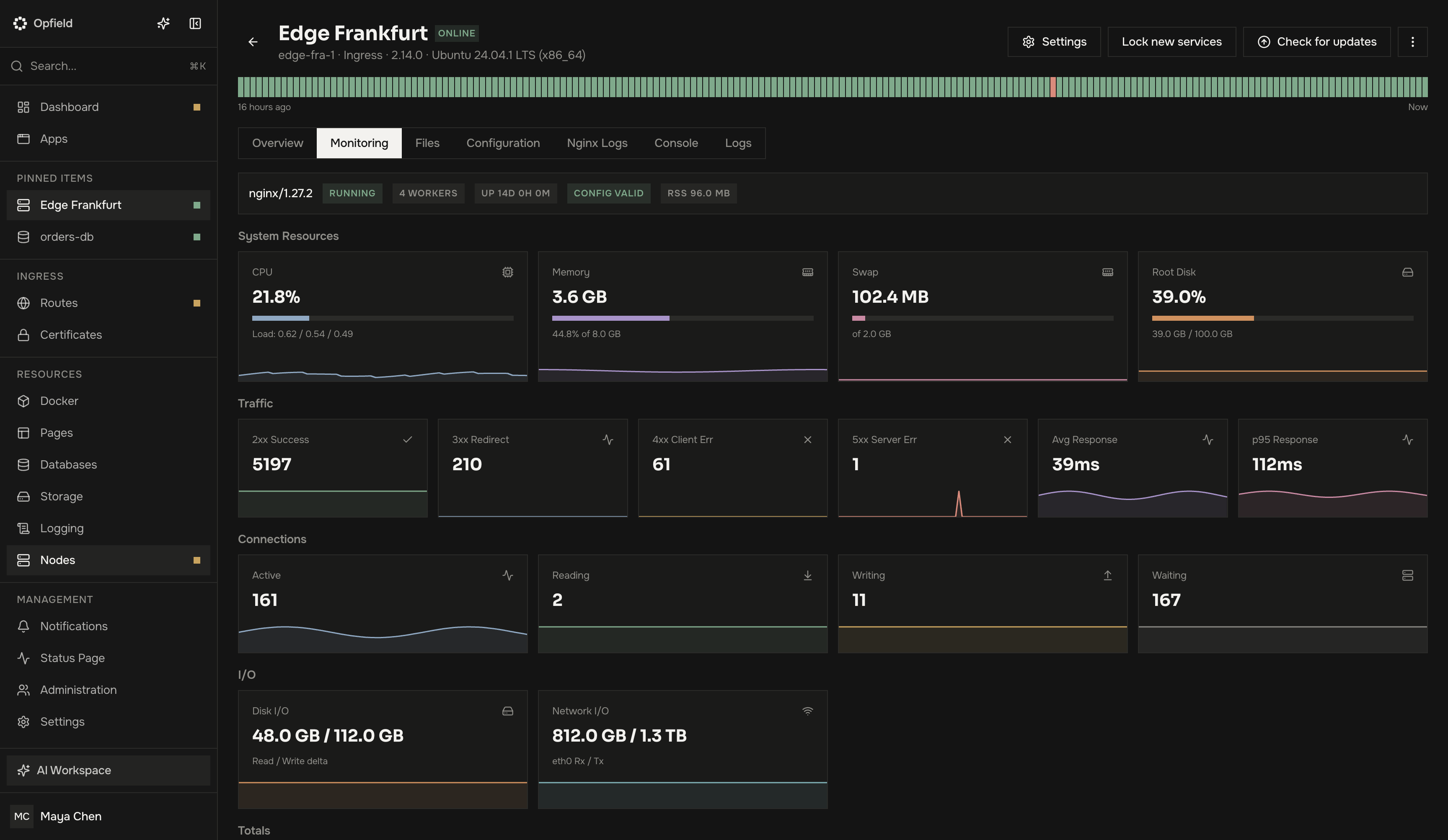Click the Reading download arrow icon
This screenshot has height=840, width=1448.
pos(807,575)
